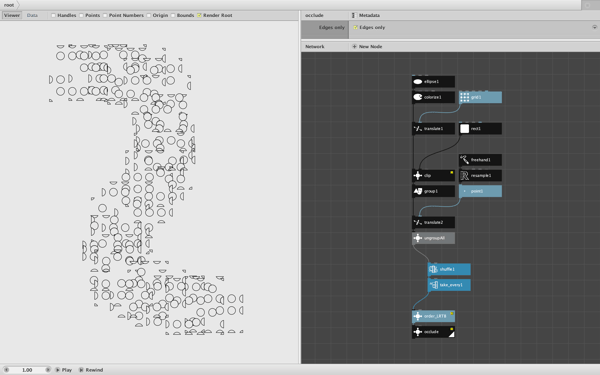This screenshot has width=600, height=375.
Task: Select the grid1 node icon
Action: pos(465,97)
